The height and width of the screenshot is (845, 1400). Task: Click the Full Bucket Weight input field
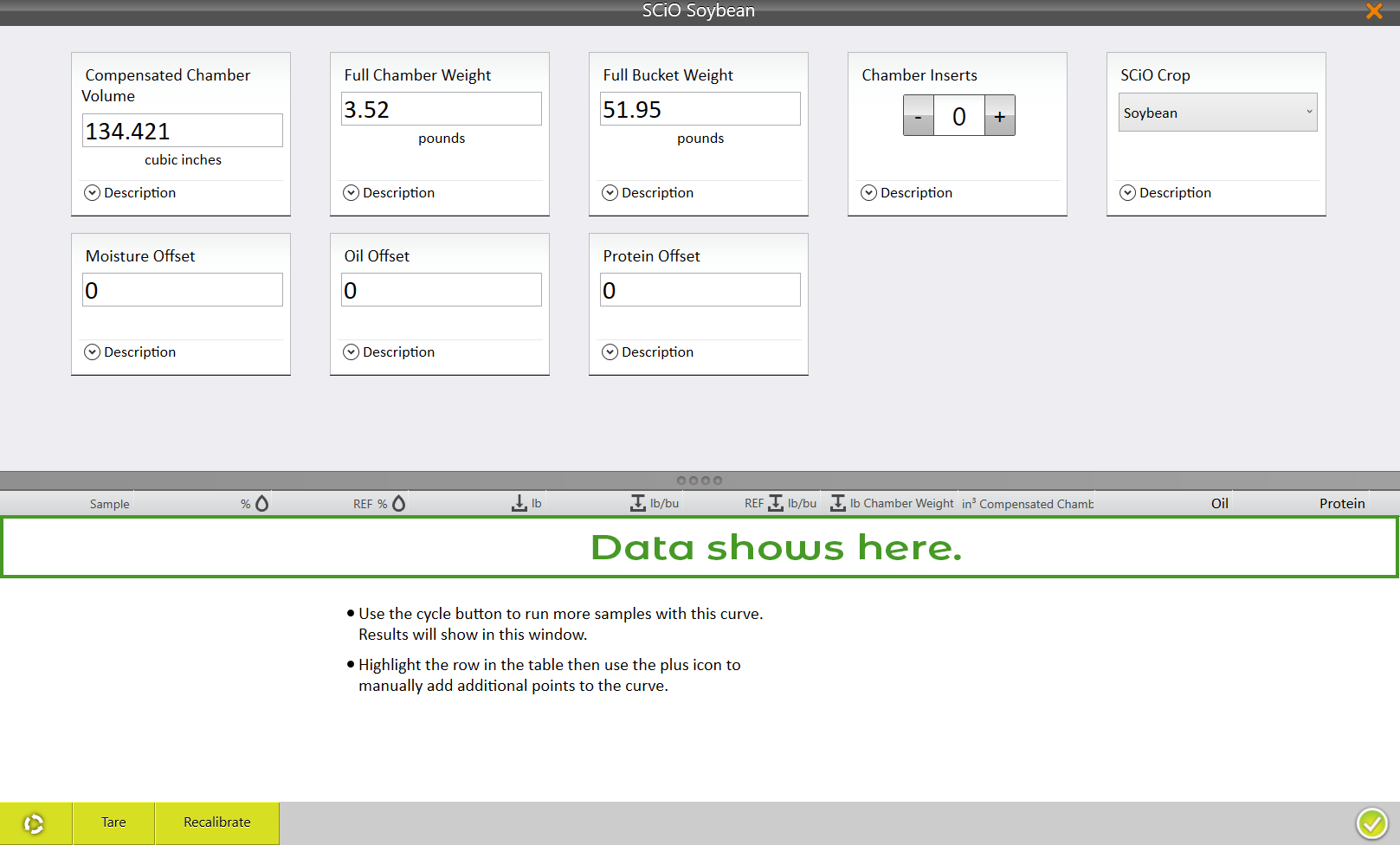click(700, 109)
